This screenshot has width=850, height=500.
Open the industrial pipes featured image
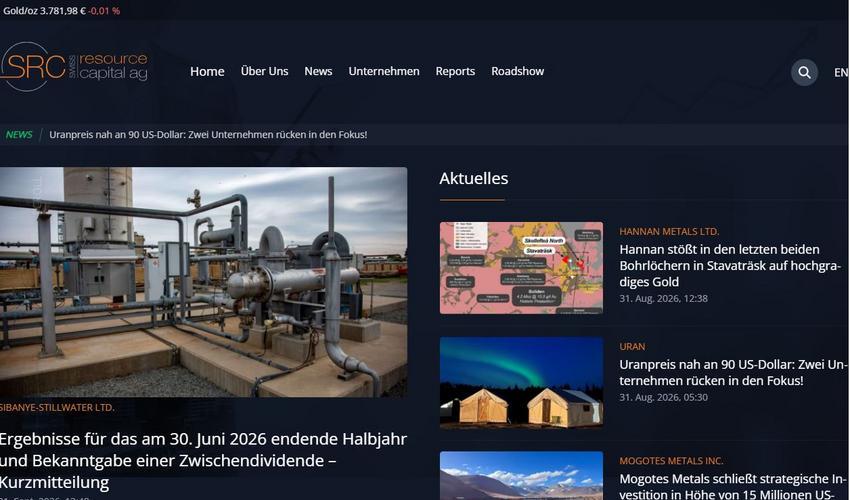tap(203, 282)
